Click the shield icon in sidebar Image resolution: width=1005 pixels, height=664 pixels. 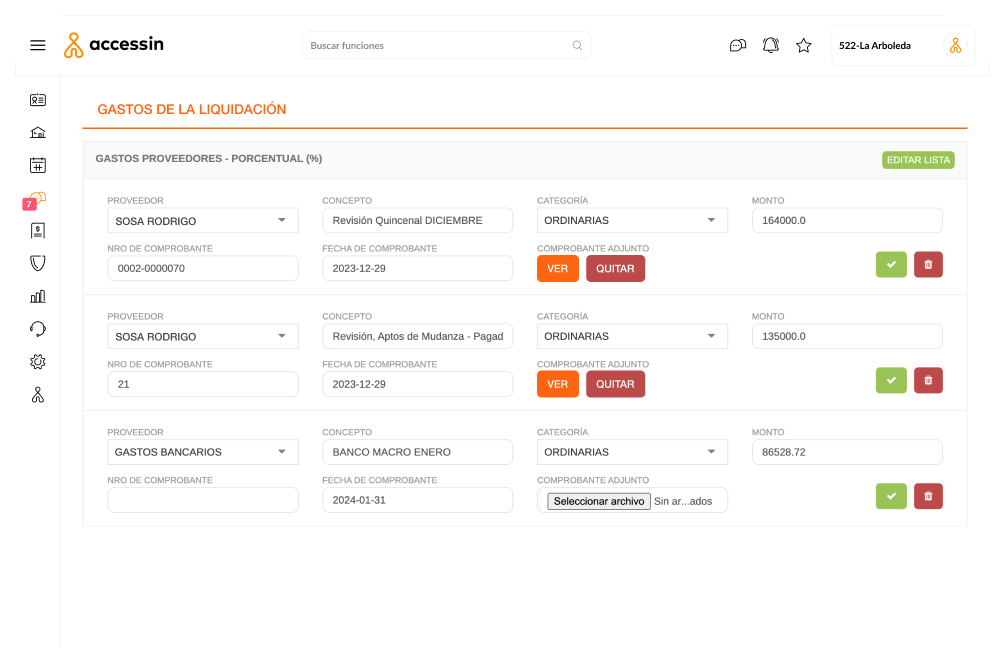(x=38, y=263)
